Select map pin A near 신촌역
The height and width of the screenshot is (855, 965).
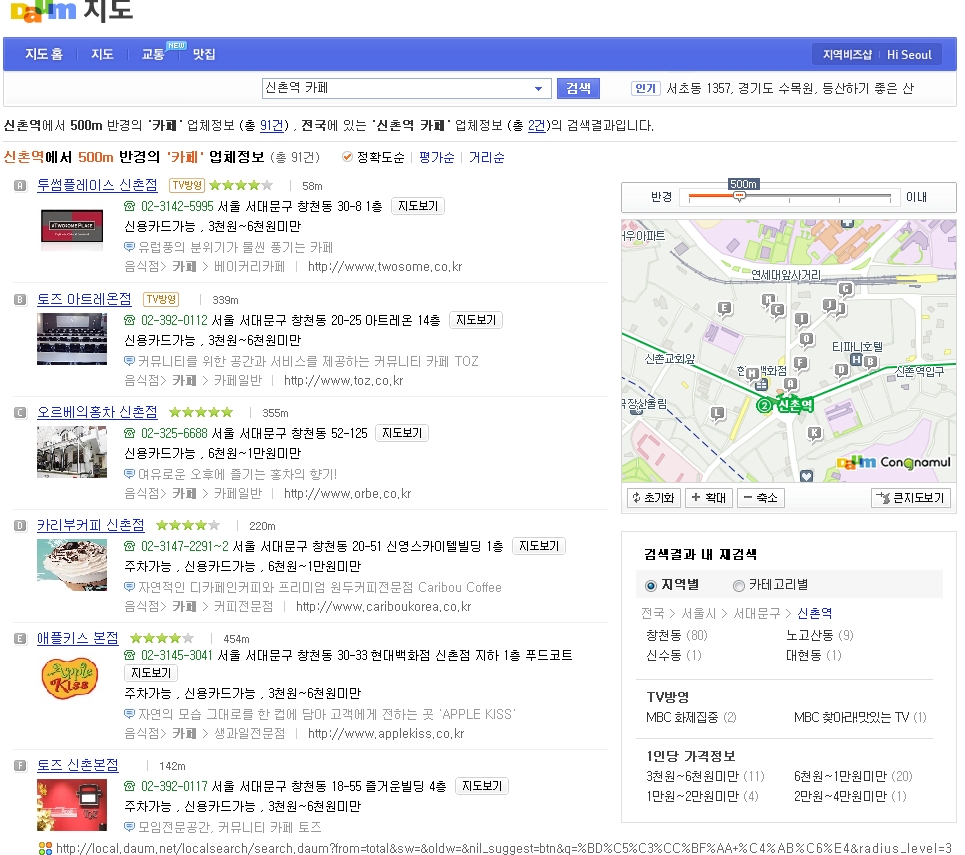[x=791, y=384]
